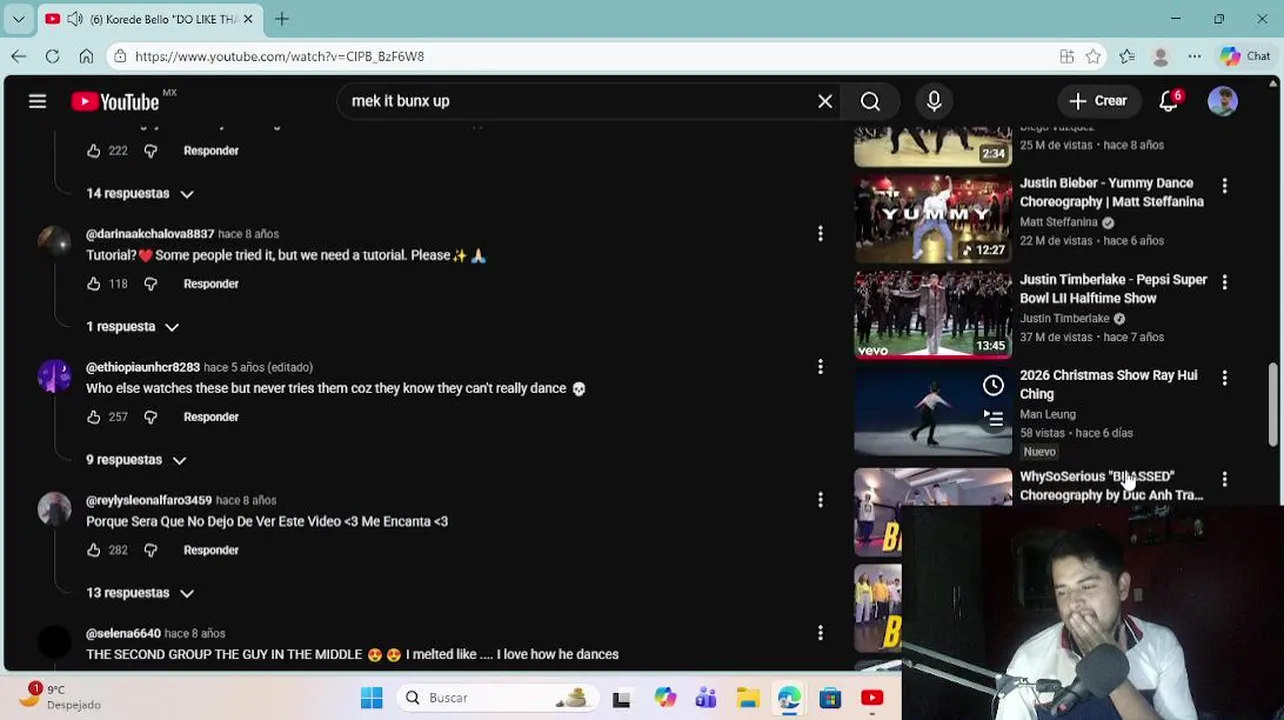
Task: Reply to ethiopiaunhcr8283's comment
Action: click(x=211, y=417)
